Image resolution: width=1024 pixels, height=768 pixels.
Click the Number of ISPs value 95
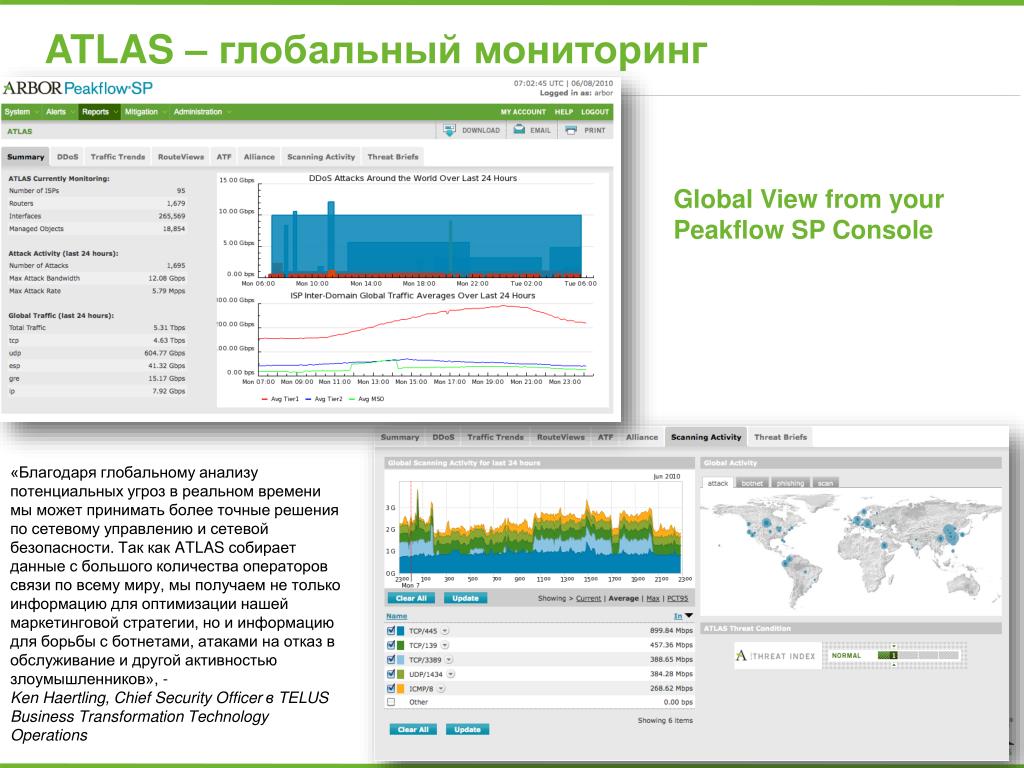click(181, 191)
